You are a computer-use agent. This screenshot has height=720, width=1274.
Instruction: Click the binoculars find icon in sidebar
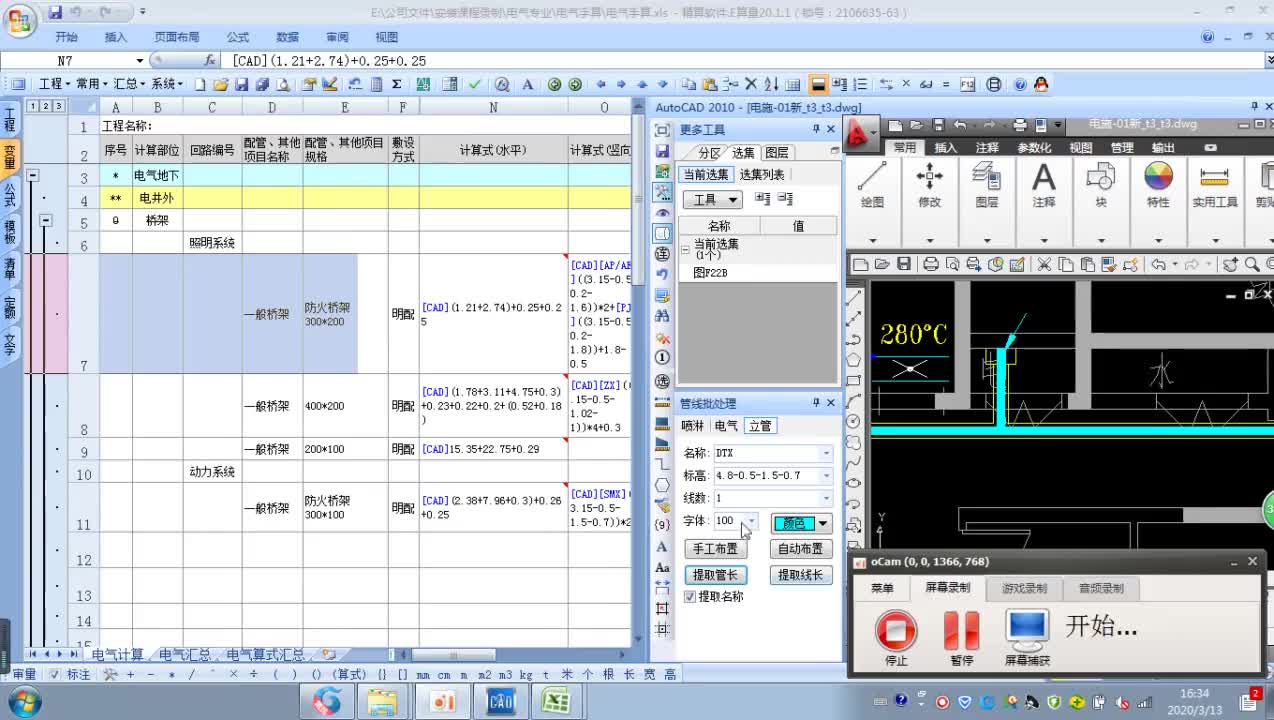point(662,316)
